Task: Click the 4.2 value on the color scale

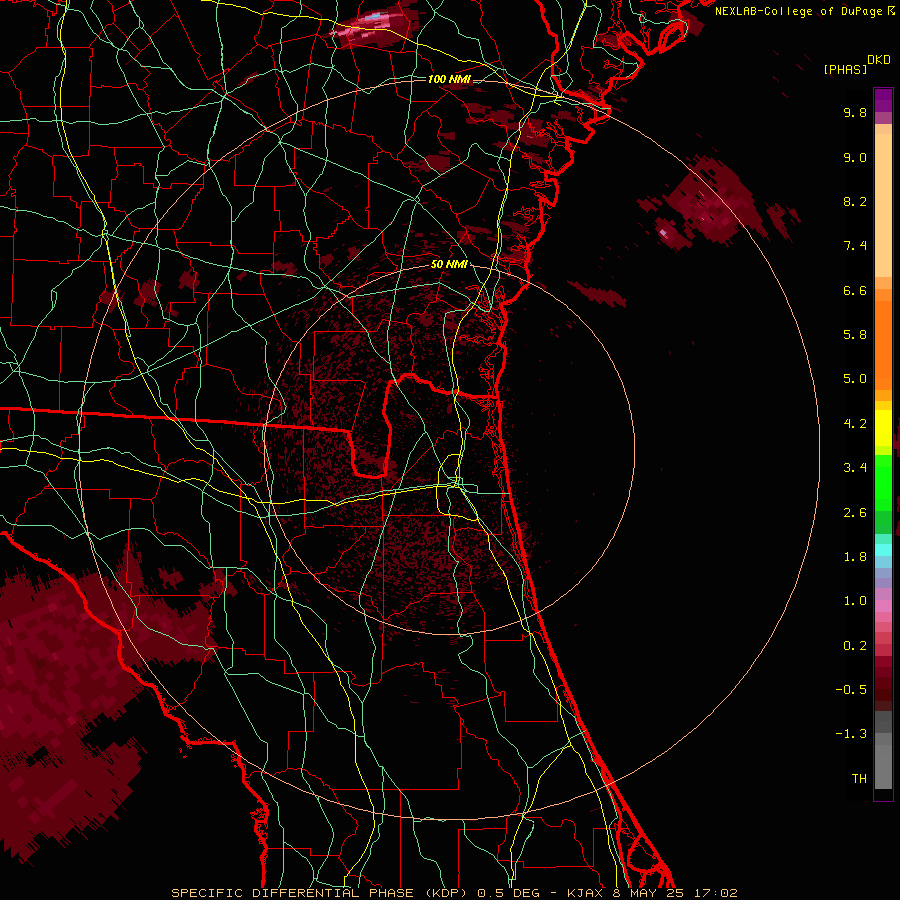Action: (855, 424)
